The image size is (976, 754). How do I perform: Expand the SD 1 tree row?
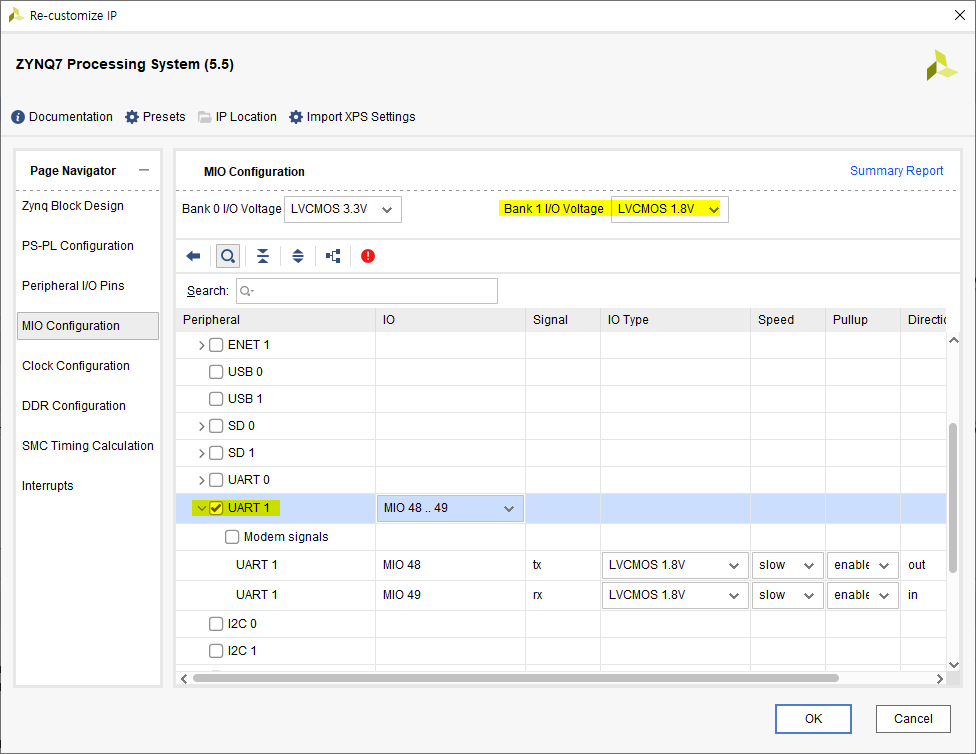click(201, 453)
